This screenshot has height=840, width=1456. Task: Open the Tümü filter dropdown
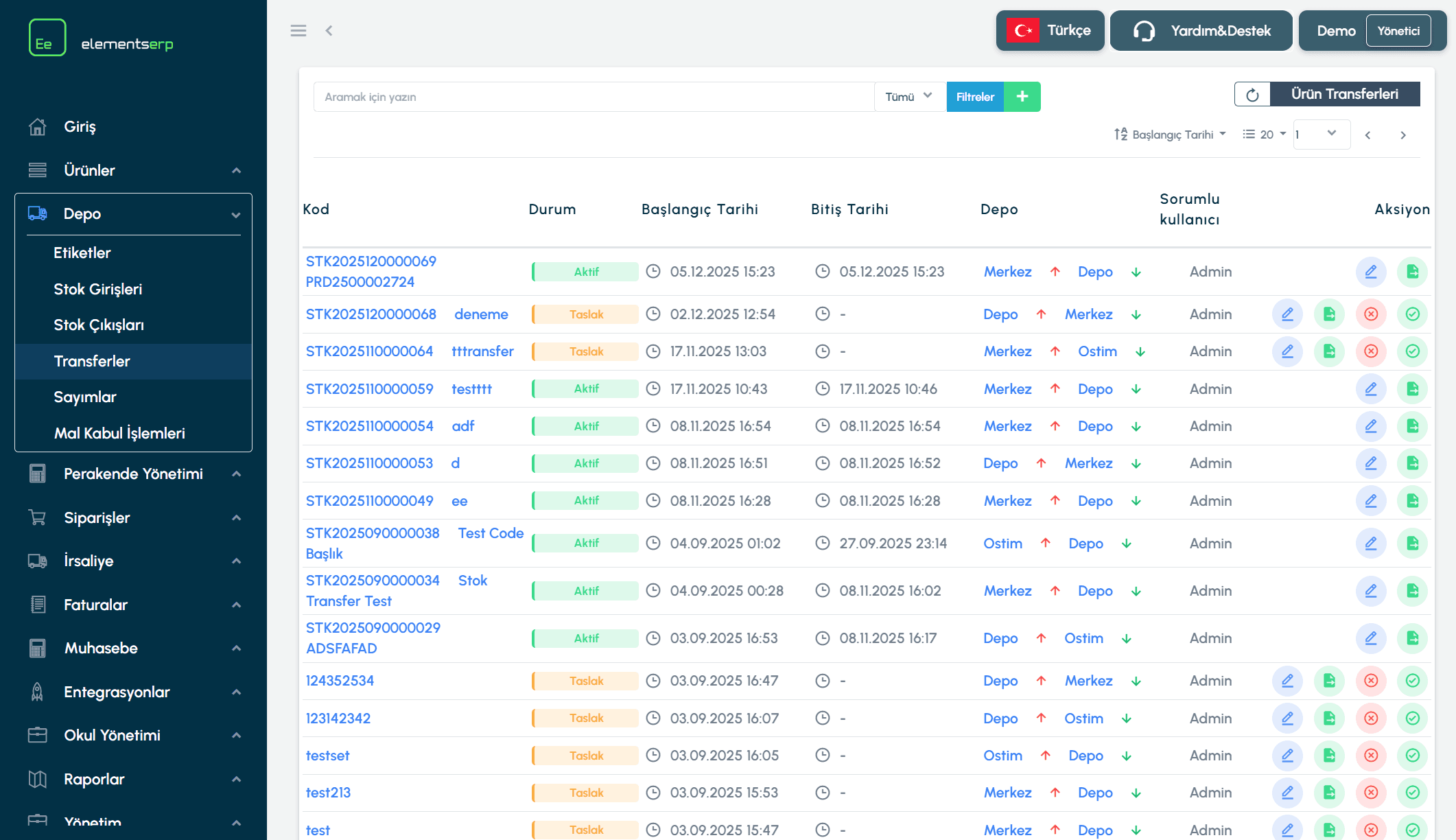[x=908, y=97]
